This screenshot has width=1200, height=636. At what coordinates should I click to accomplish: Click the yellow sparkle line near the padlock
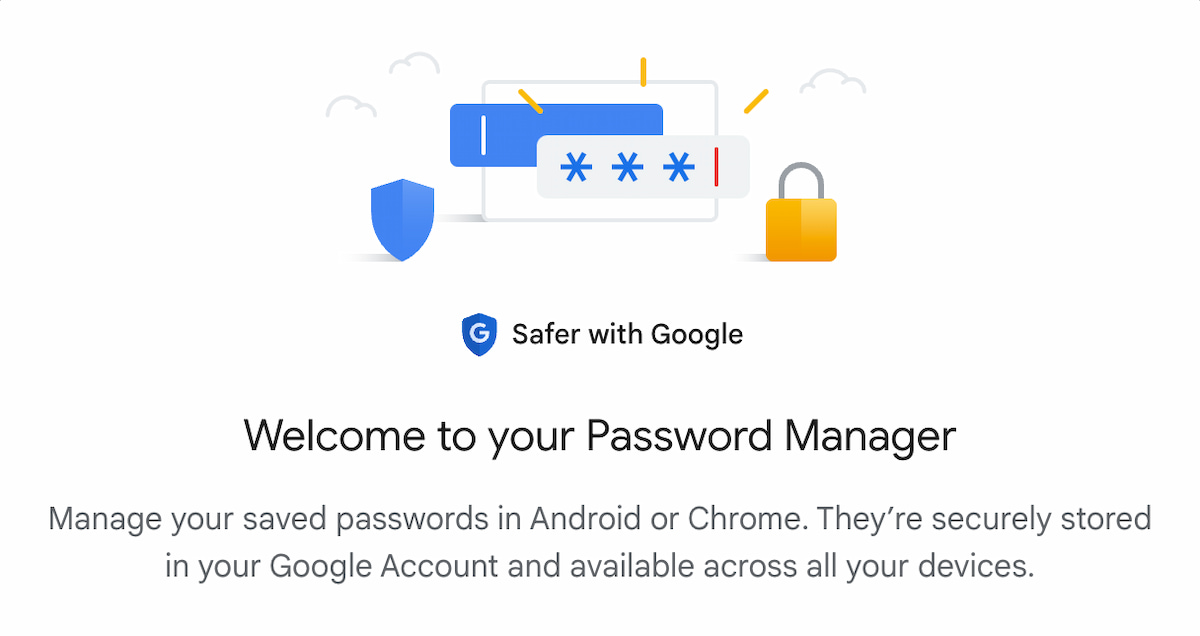(756, 101)
